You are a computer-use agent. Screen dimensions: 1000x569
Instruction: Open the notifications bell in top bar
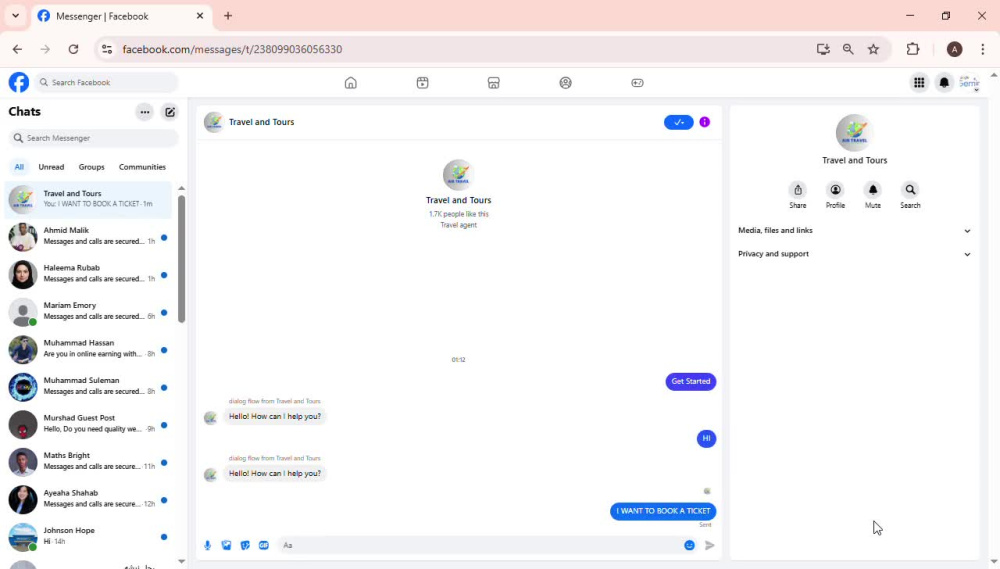[944, 82]
